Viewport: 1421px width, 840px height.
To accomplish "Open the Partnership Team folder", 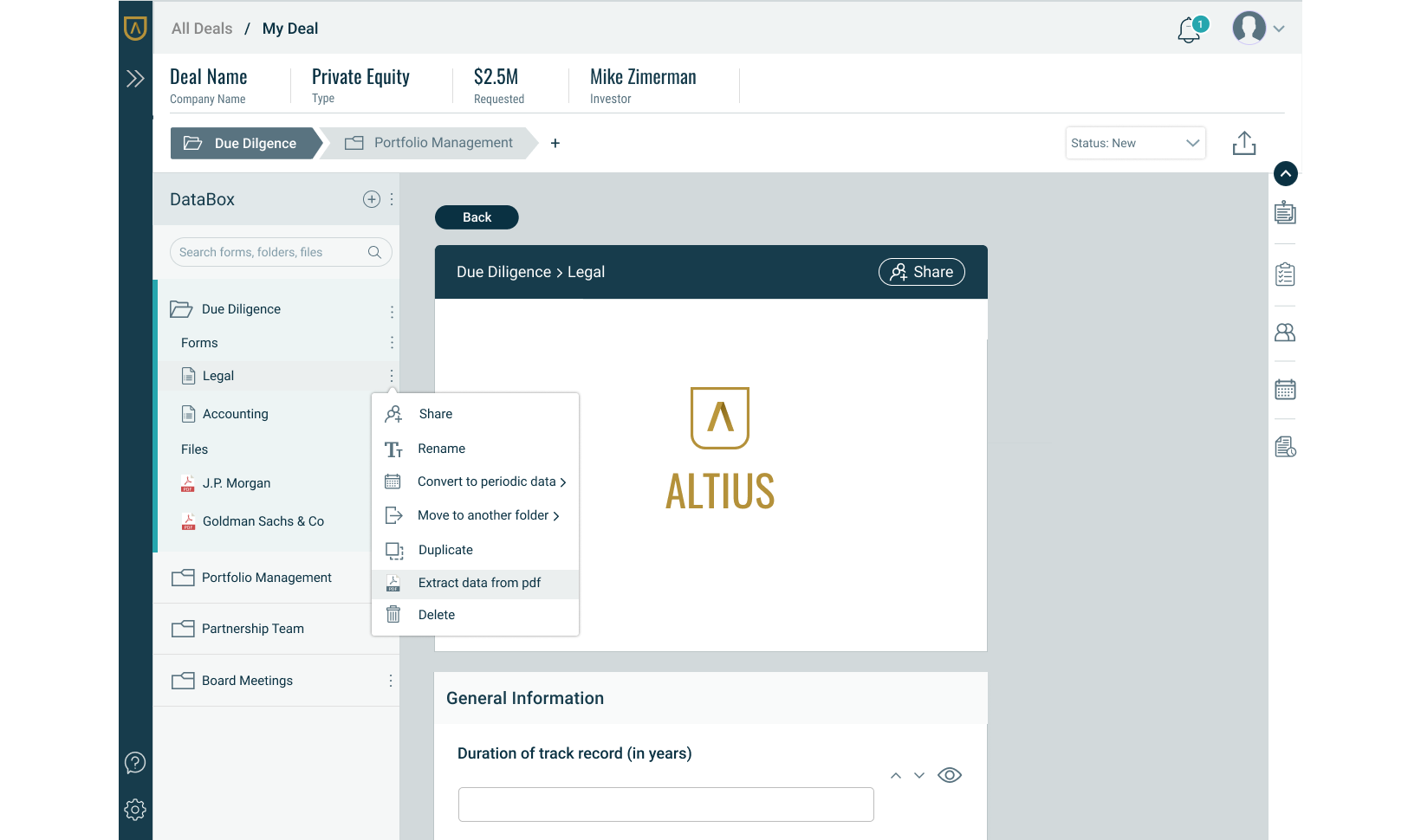I will [253, 629].
